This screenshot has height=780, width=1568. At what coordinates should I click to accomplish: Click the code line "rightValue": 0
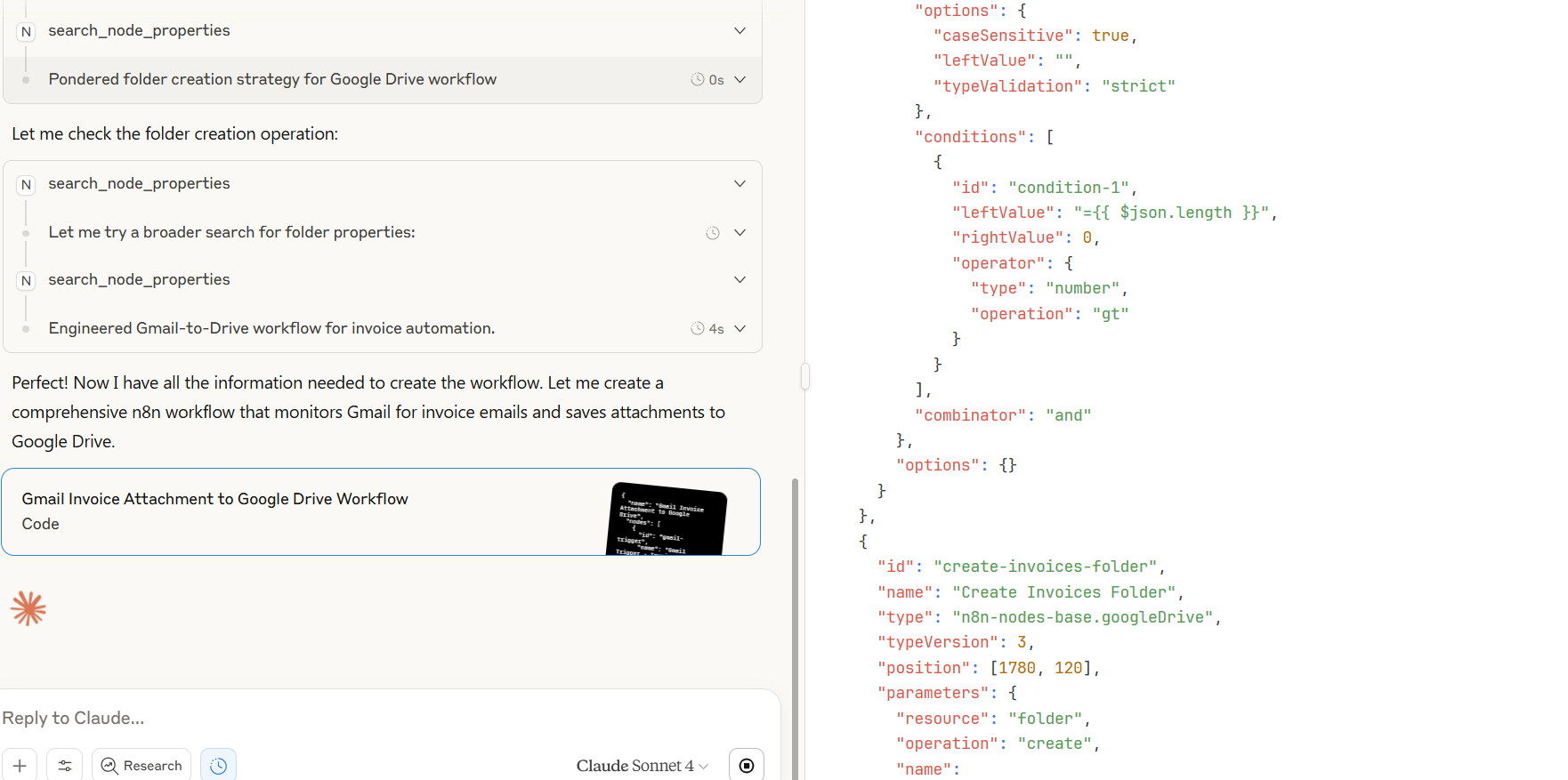click(1026, 237)
